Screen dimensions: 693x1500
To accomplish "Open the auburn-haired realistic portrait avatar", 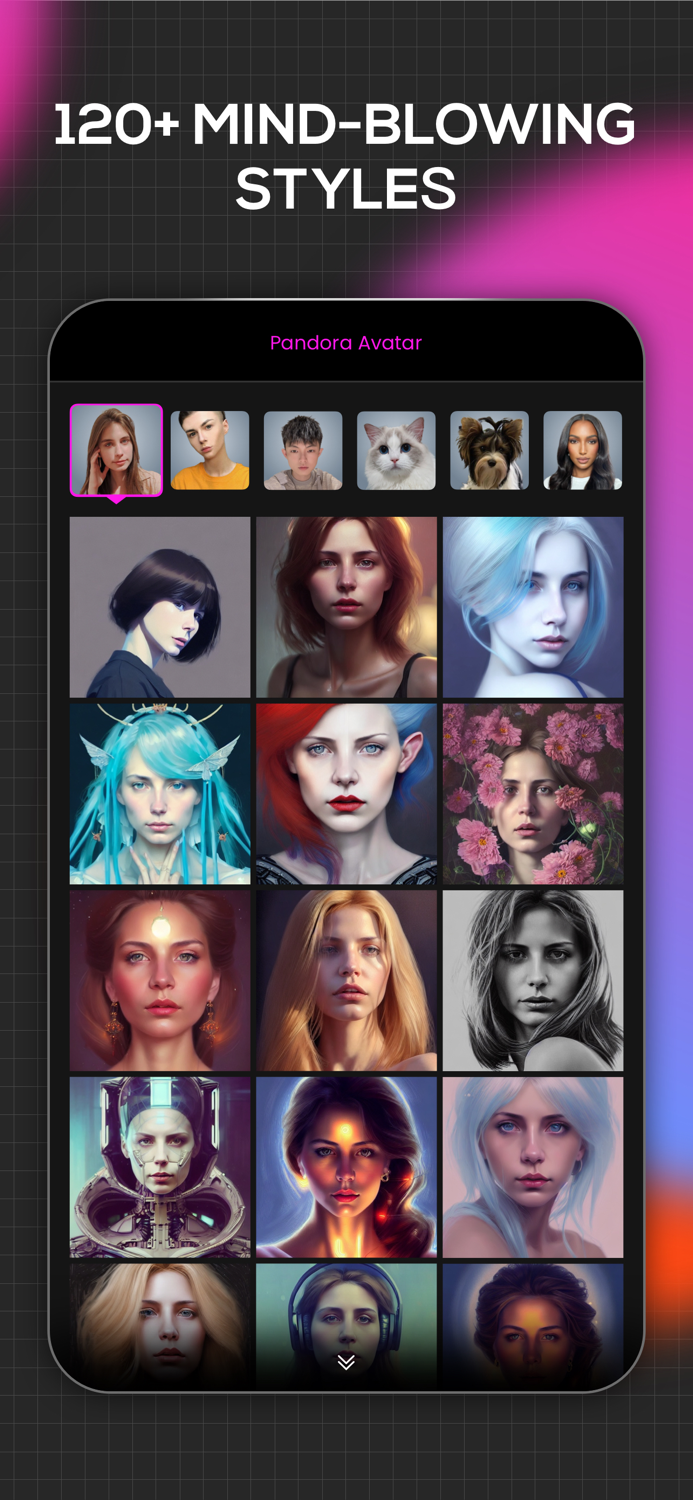I will [x=347, y=607].
